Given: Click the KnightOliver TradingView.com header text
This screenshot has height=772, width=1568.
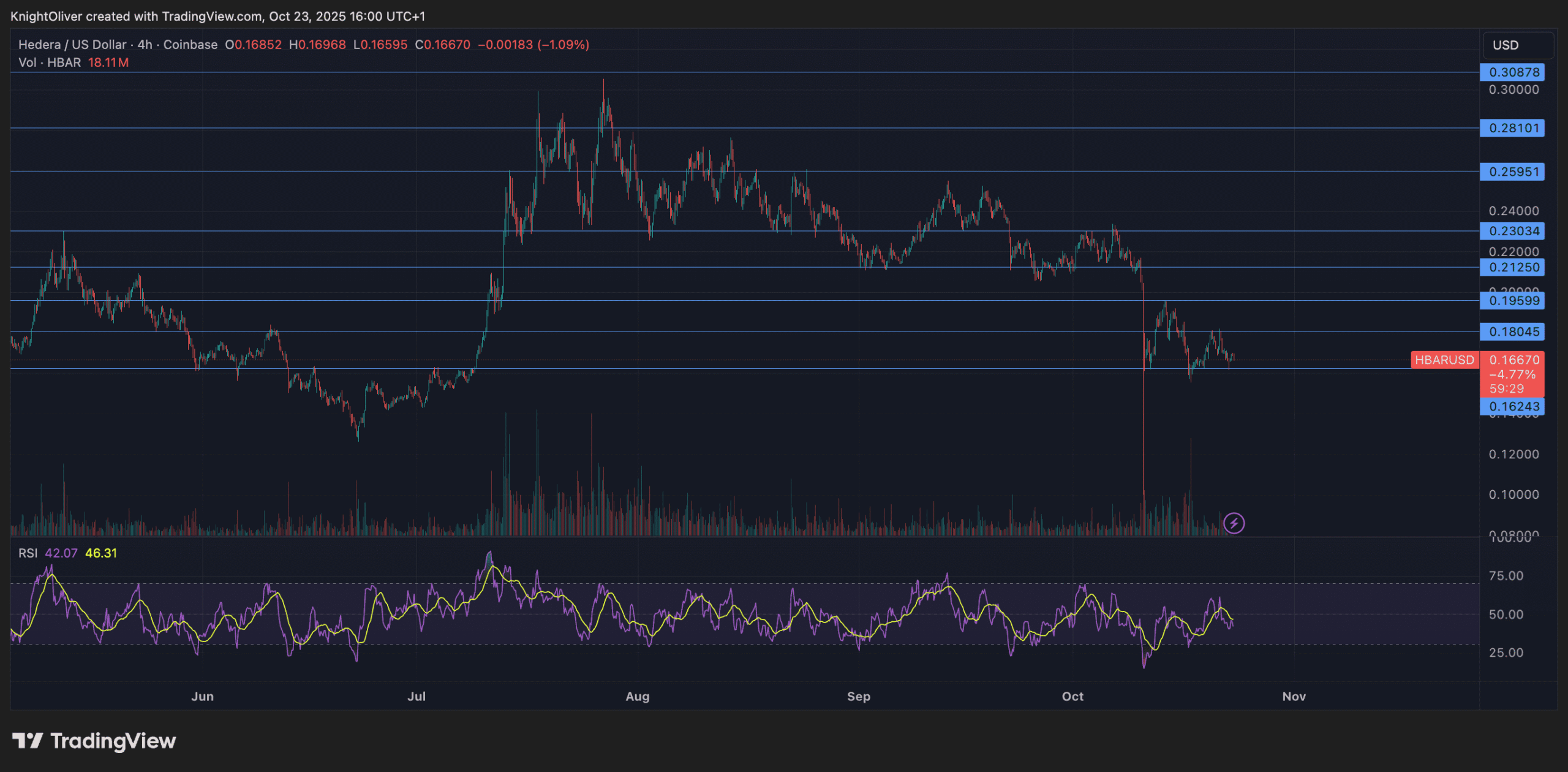Looking at the screenshot, I should tap(217, 17).
